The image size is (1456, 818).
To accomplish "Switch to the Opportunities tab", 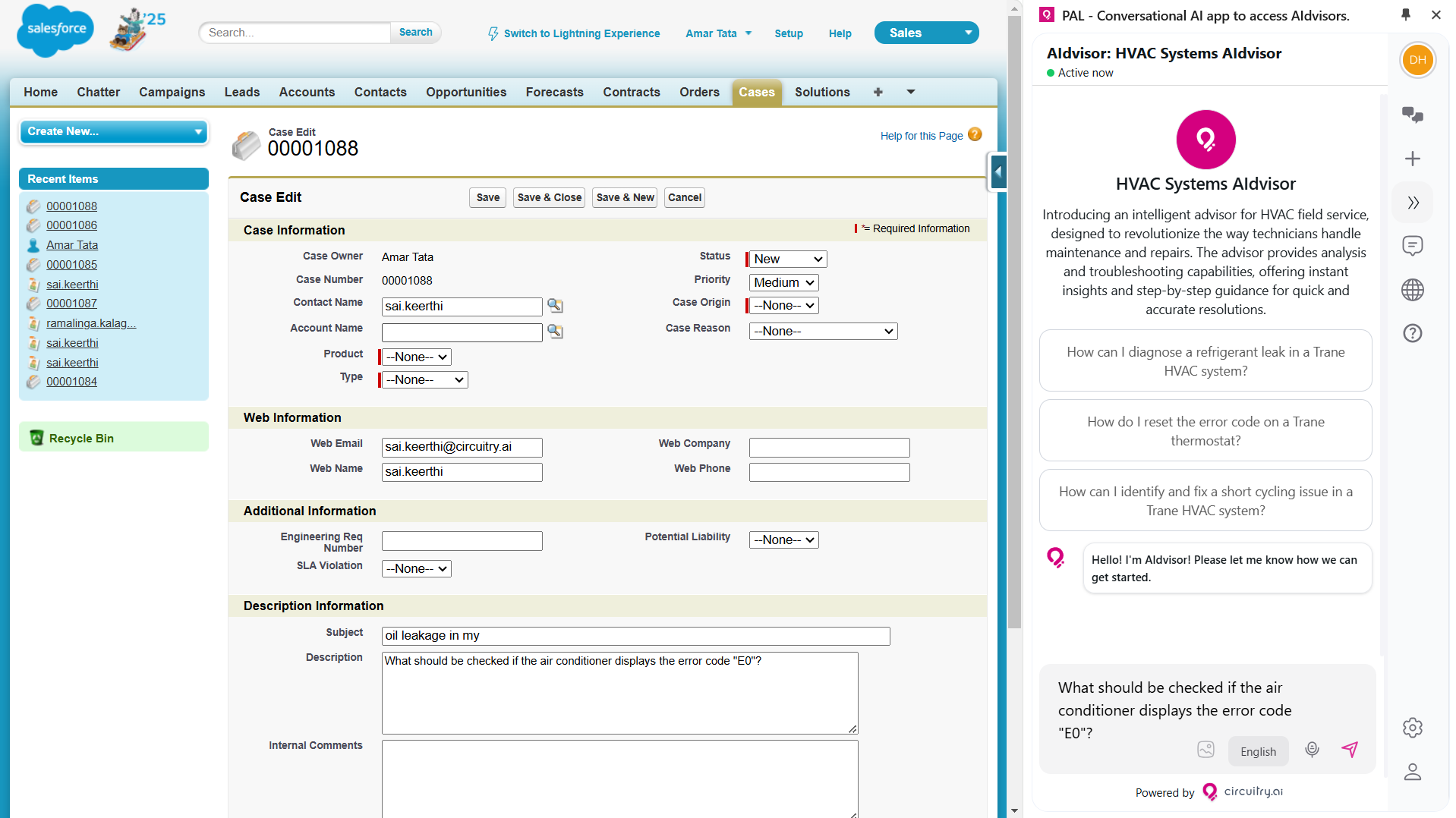I will [465, 92].
